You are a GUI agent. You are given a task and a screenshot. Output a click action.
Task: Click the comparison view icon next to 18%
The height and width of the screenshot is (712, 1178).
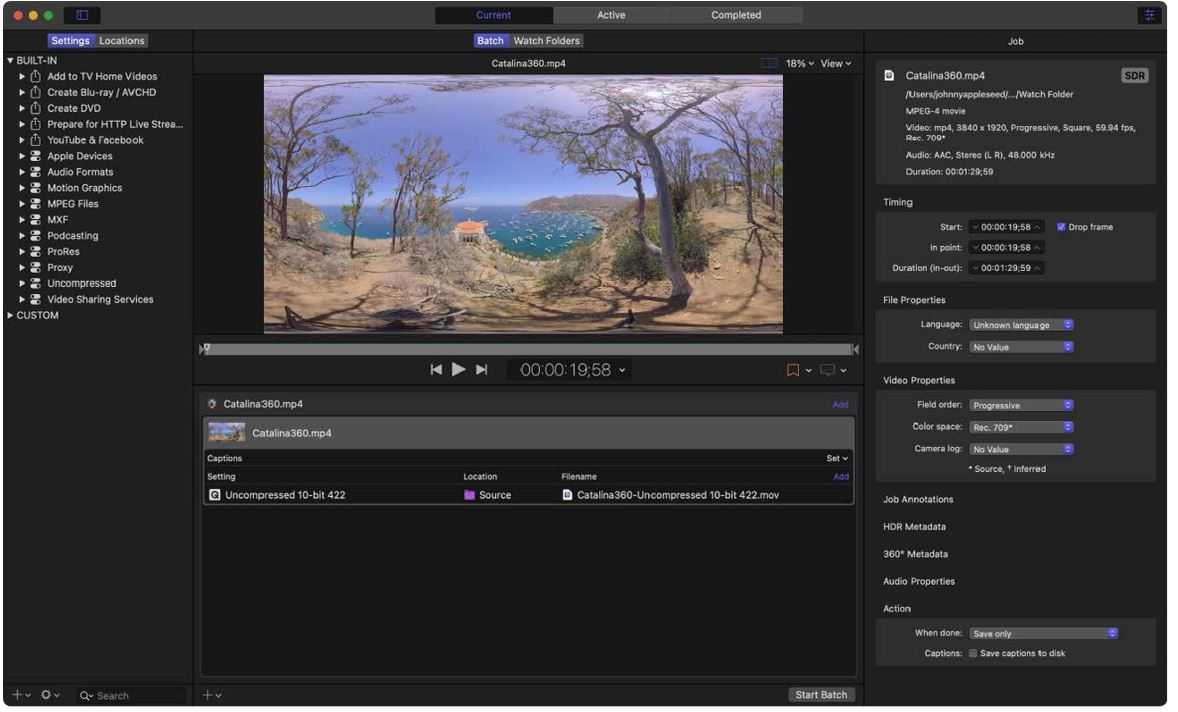coord(769,63)
